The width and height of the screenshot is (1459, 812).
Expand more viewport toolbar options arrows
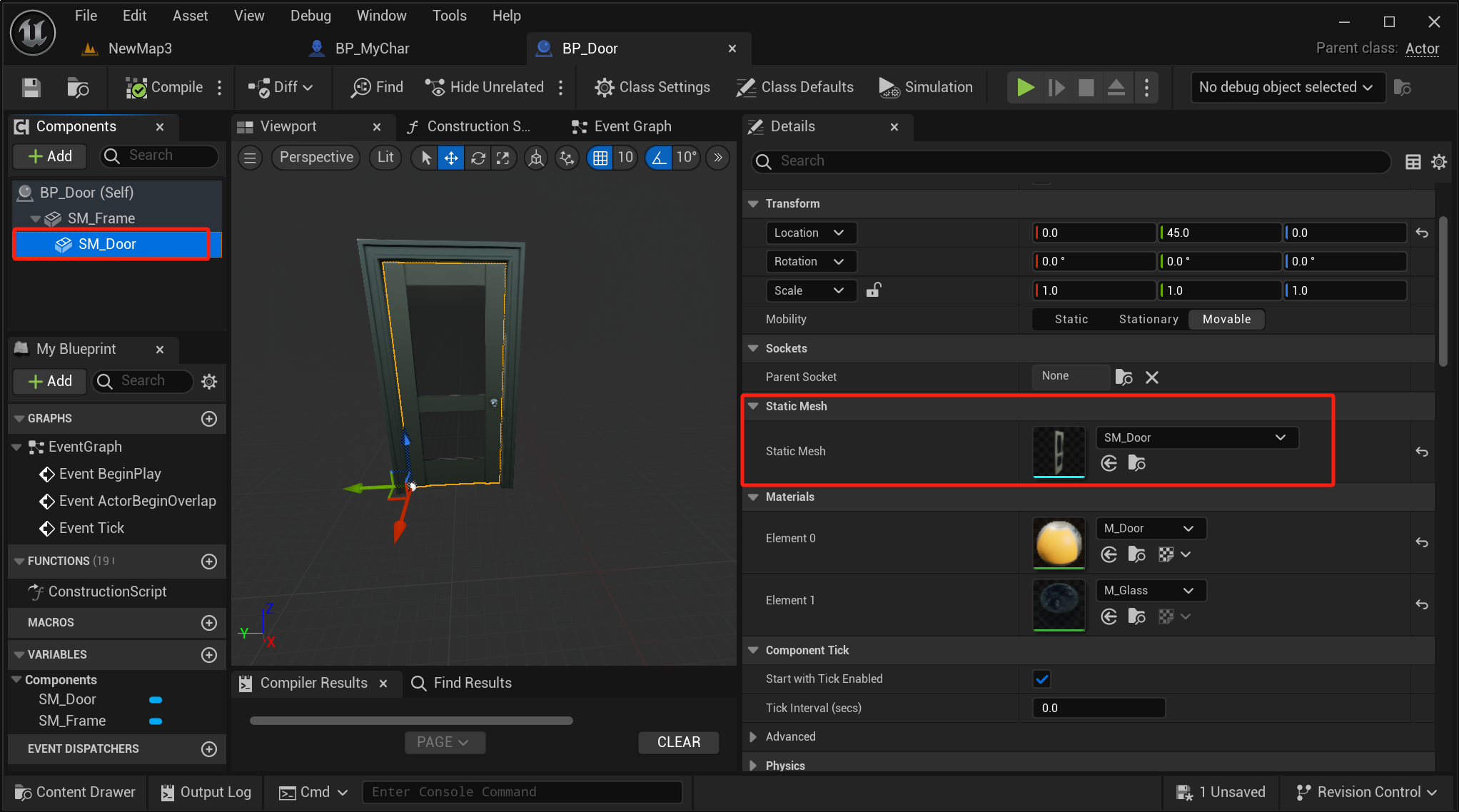tap(718, 158)
